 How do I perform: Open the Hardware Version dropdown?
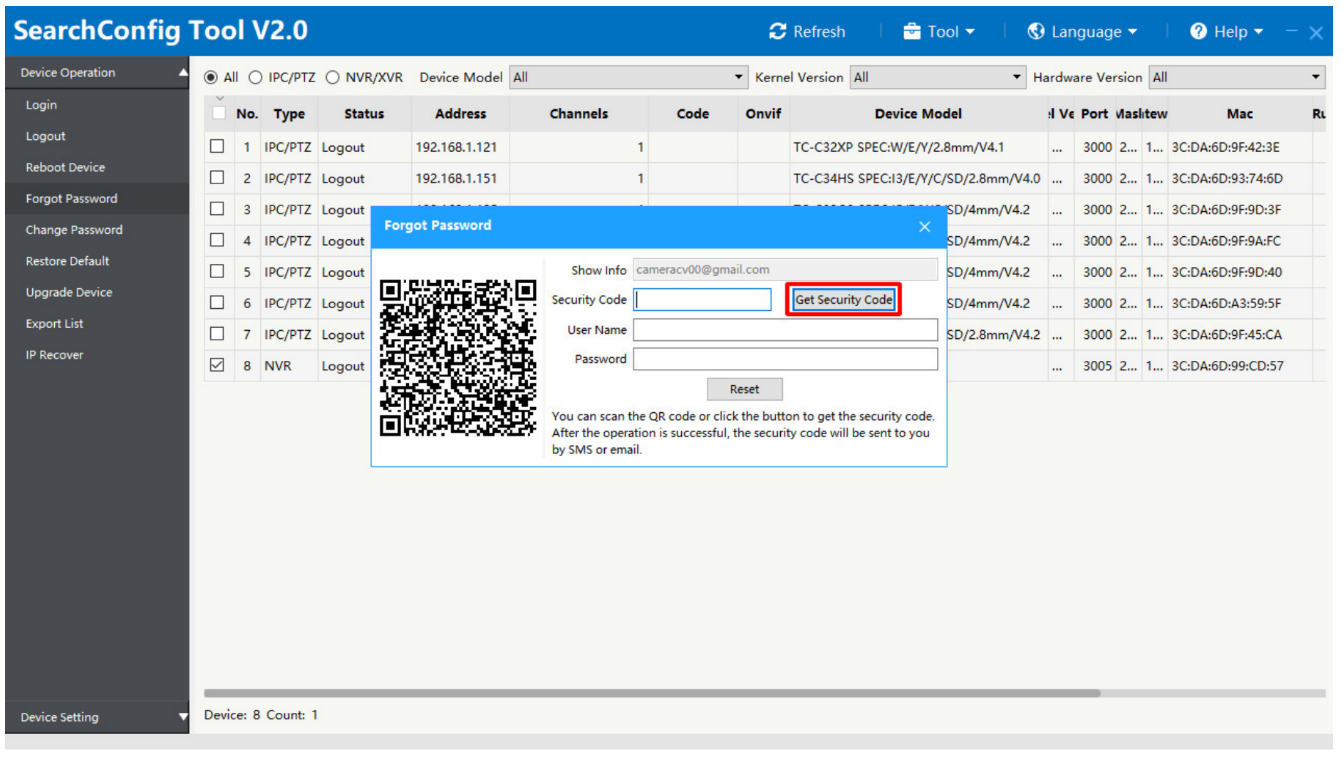[1236, 77]
